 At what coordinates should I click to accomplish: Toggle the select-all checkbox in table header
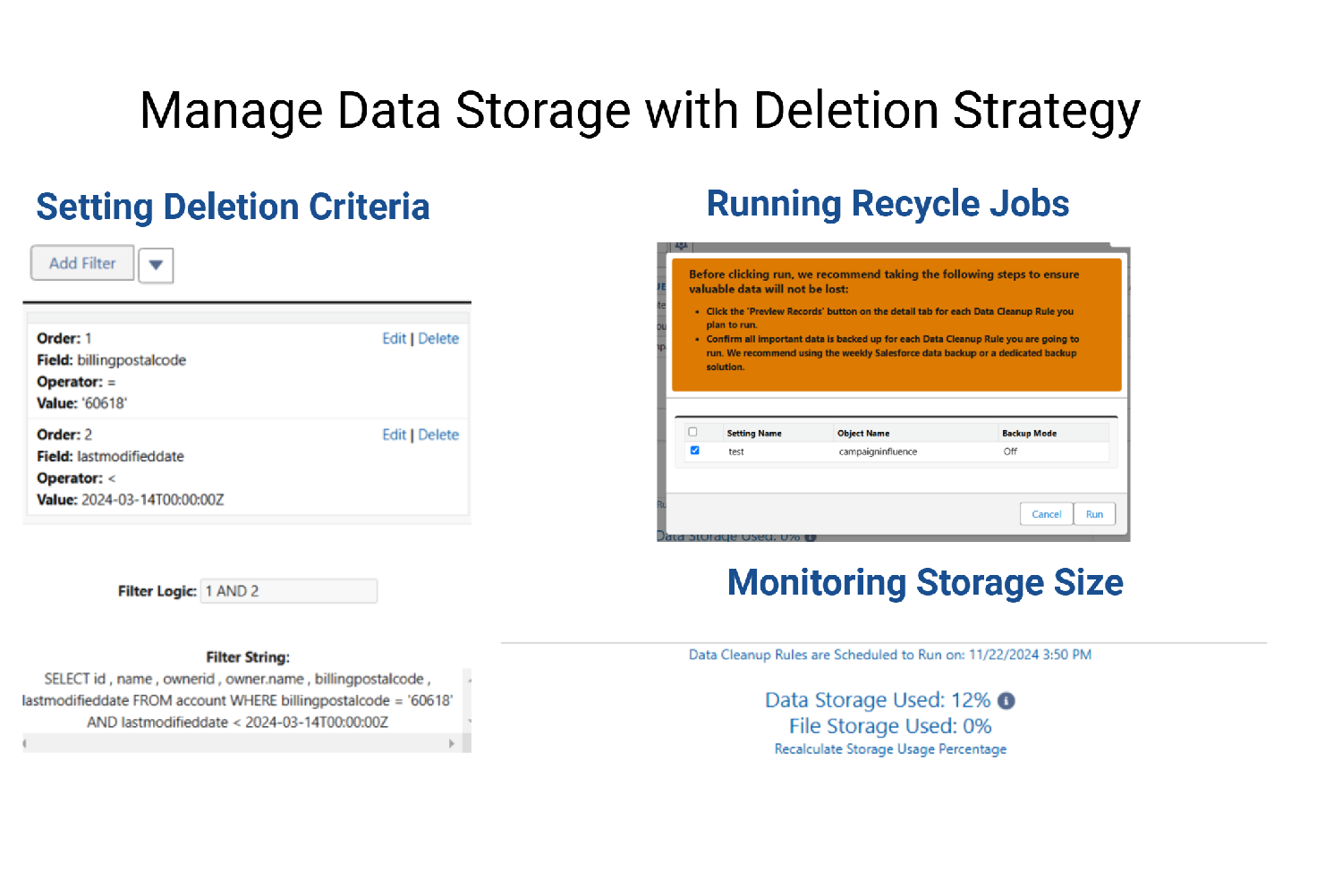tap(692, 432)
